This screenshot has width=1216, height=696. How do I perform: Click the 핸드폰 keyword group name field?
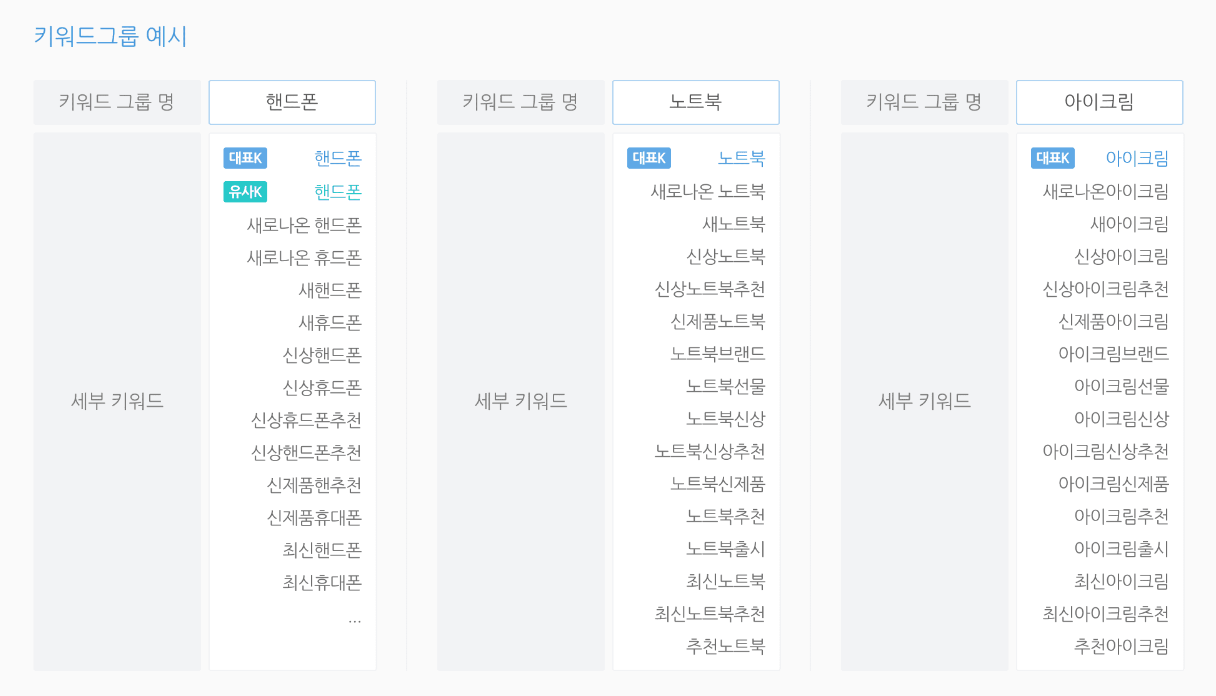click(x=292, y=102)
